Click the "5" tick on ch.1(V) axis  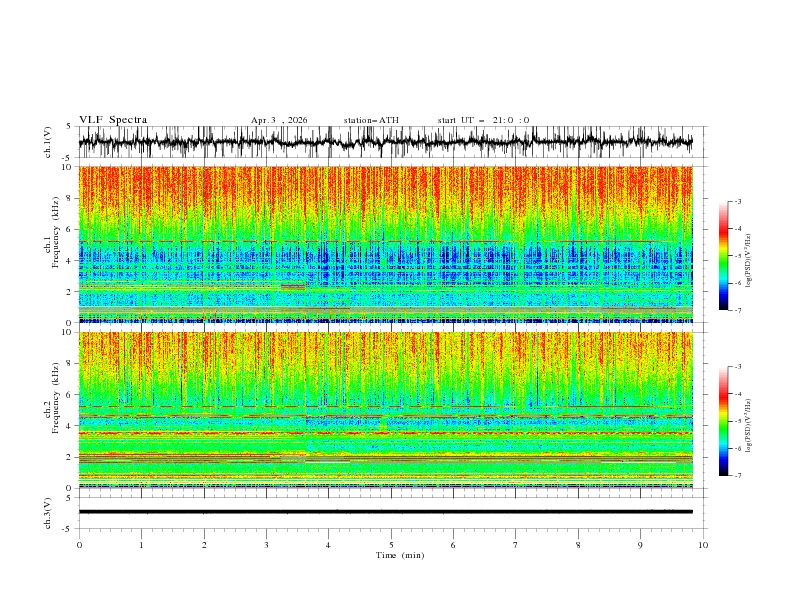tap(70, 126)
